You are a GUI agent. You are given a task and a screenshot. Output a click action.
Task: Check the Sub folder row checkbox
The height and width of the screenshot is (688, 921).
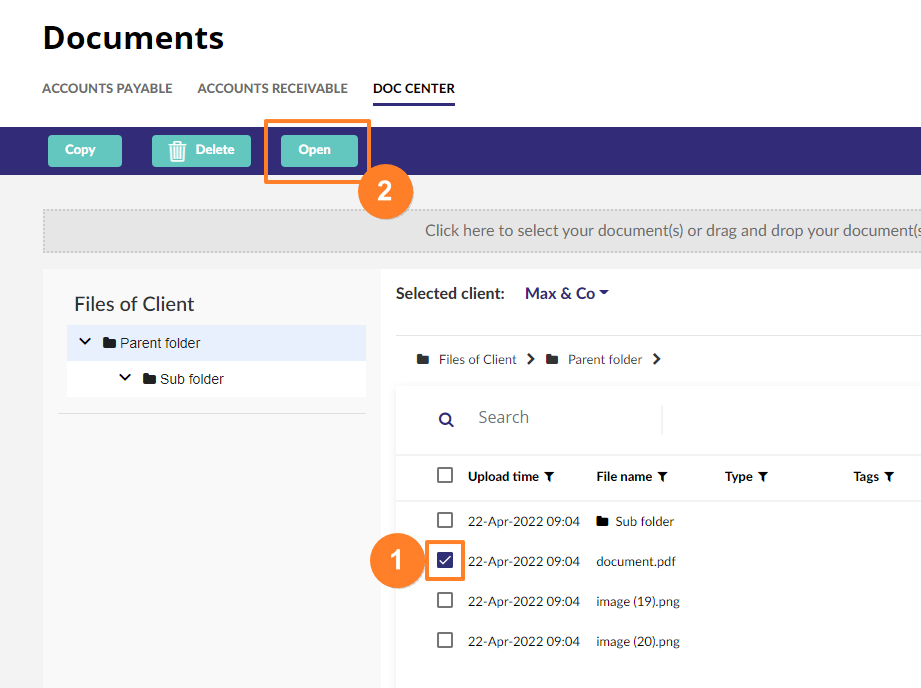coord(445,520)
